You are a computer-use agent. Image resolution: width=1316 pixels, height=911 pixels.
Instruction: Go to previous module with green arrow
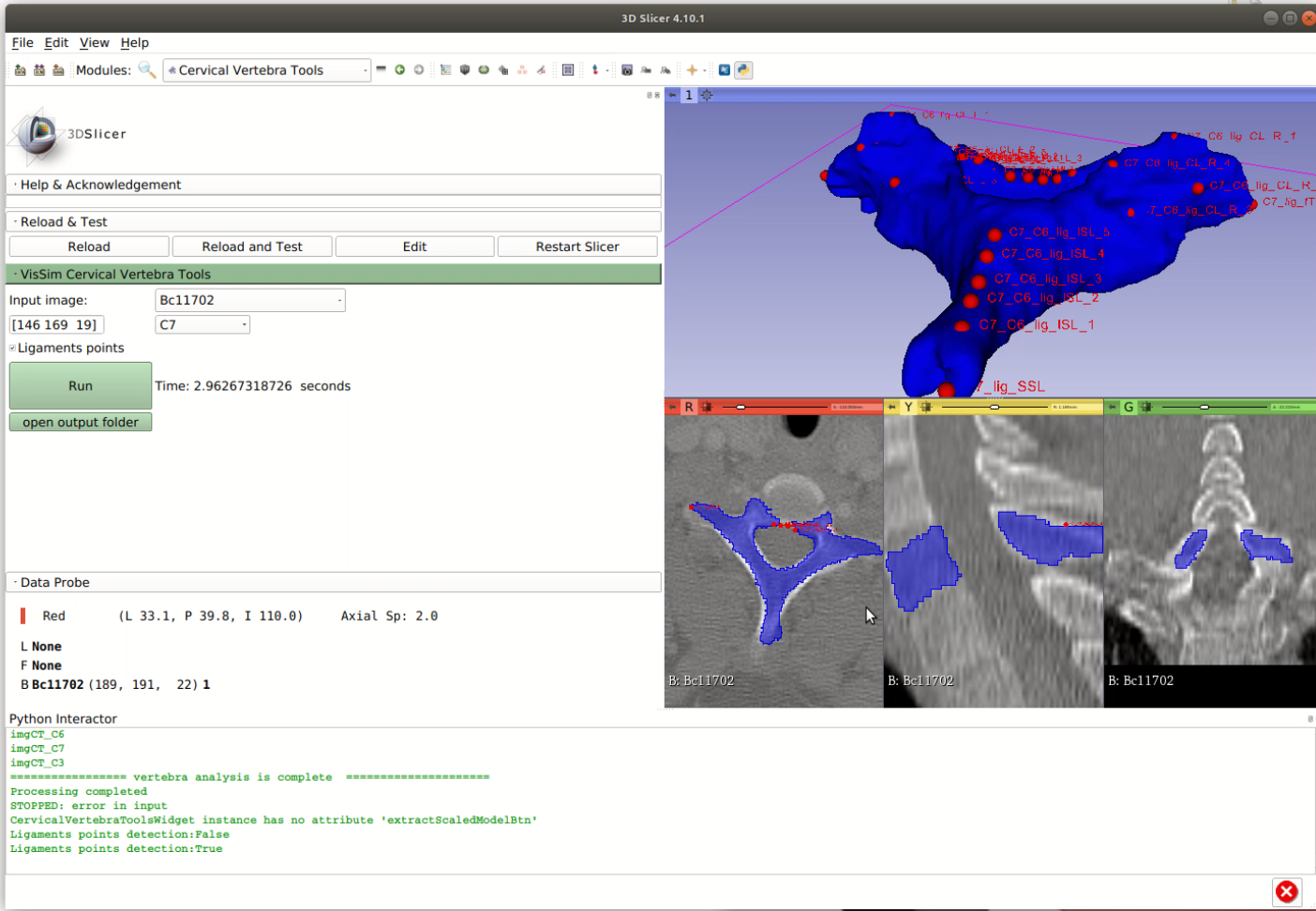coord(400,70)
